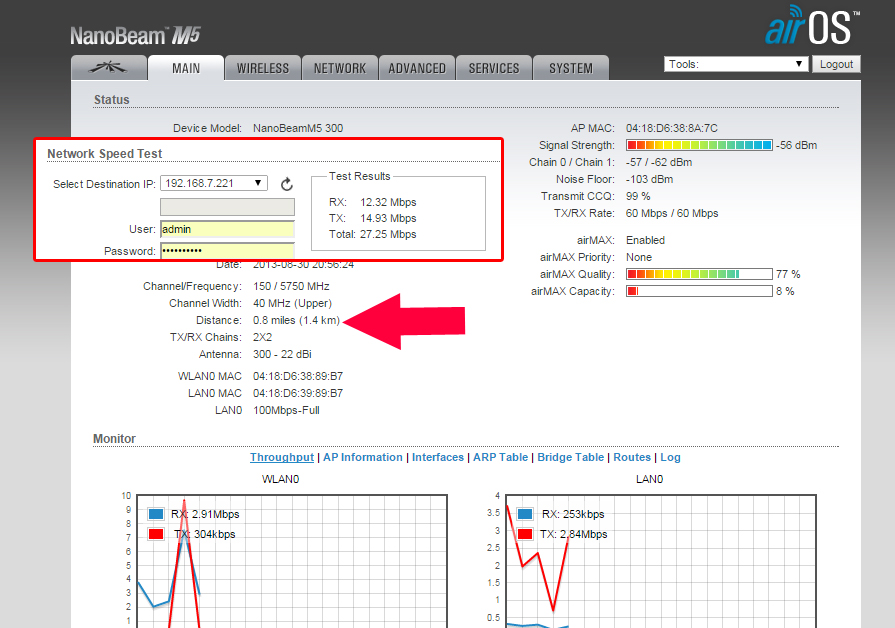
Task: Click the blue RX legend swatch in WLAN0
Action: (x=156, y=514)
